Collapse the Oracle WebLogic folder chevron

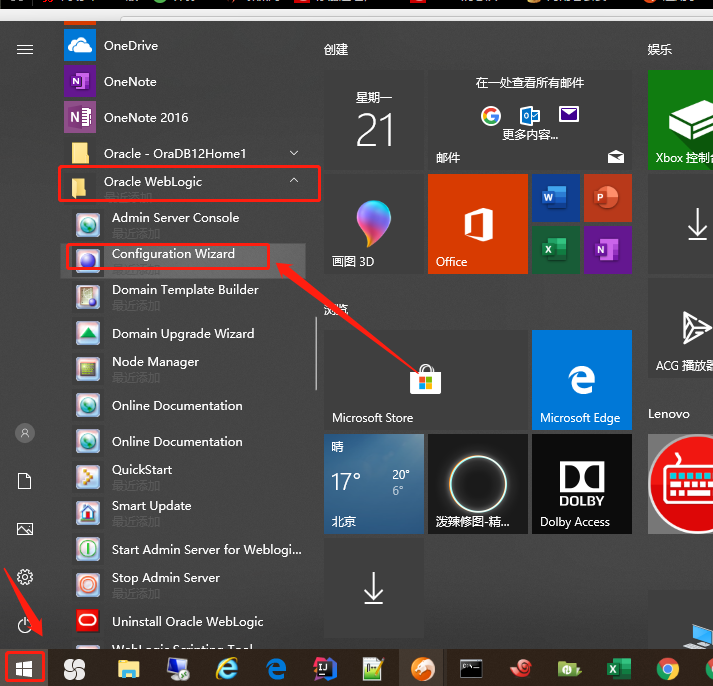pos(294,180)
